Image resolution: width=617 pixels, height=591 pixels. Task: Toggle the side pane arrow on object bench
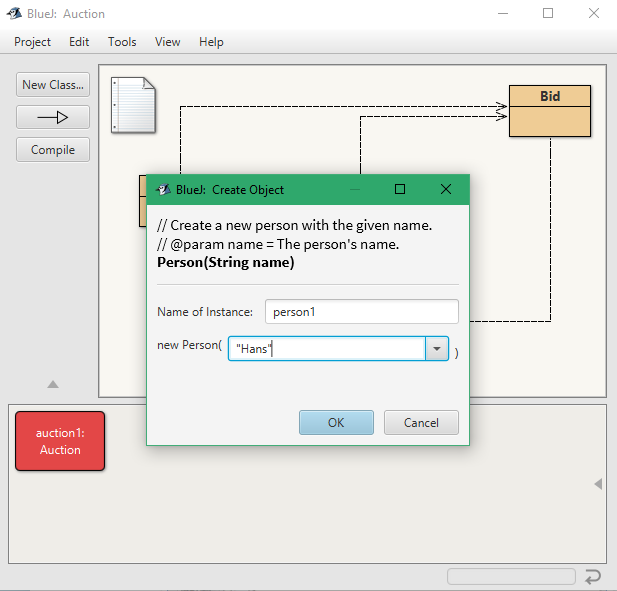[x=598, y=484]
